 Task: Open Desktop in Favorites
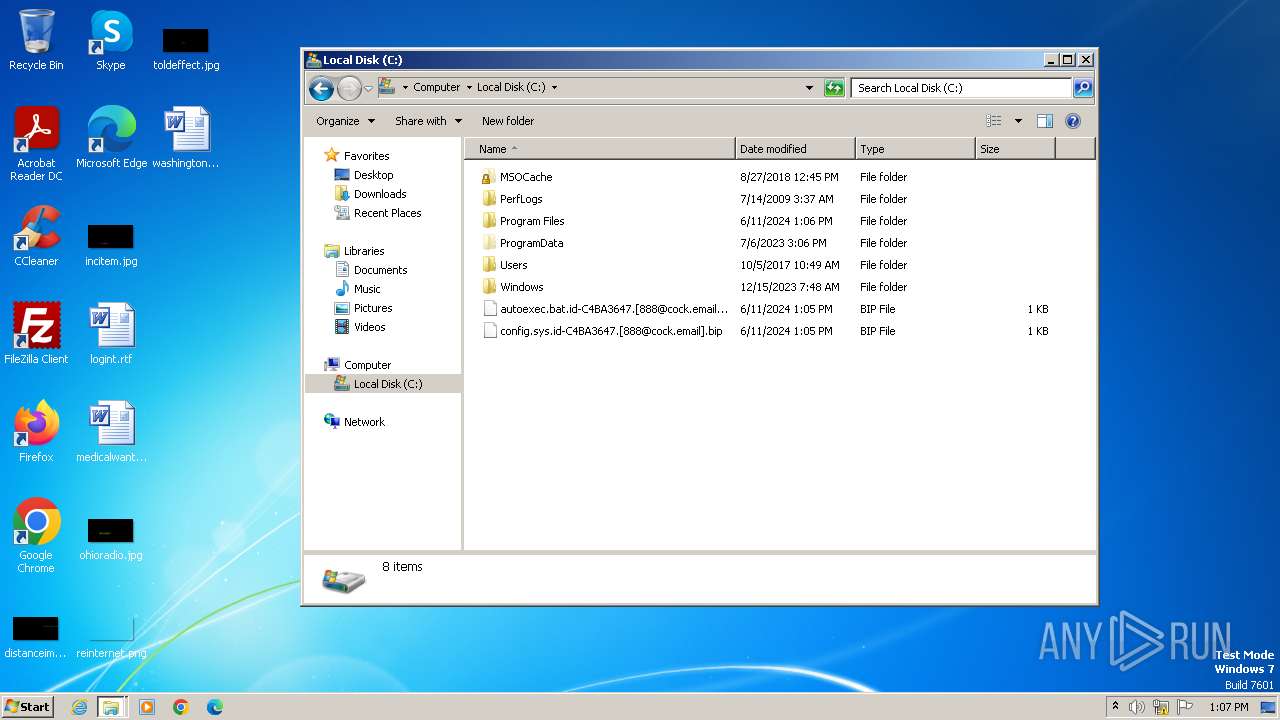coord(373,175)
